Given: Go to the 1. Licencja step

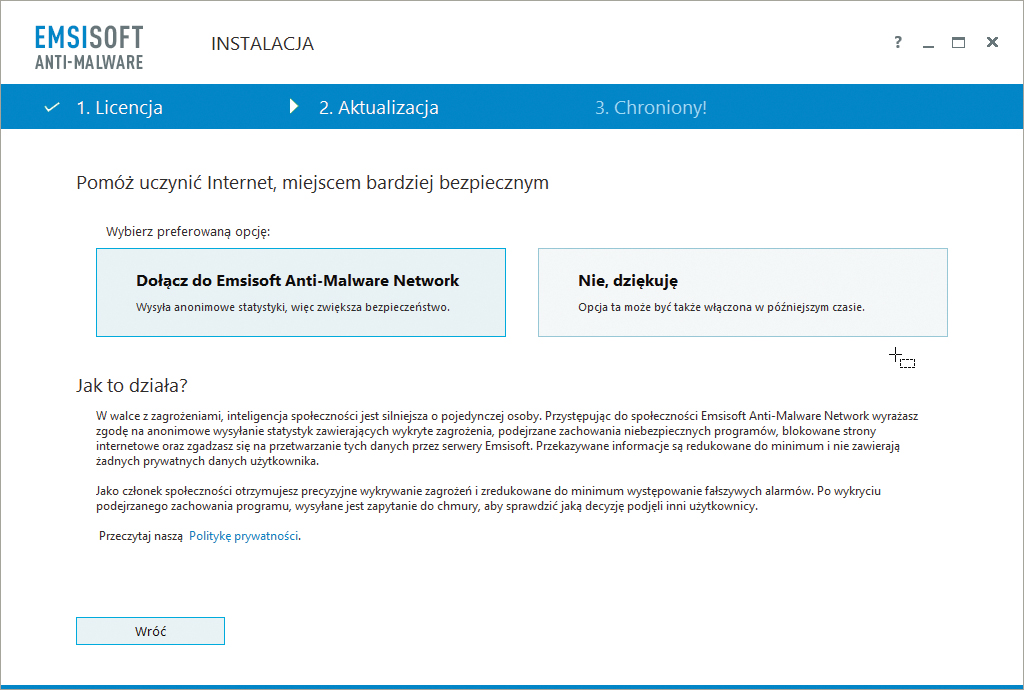Looking at the screenshot, I should (x=119, y=108).
